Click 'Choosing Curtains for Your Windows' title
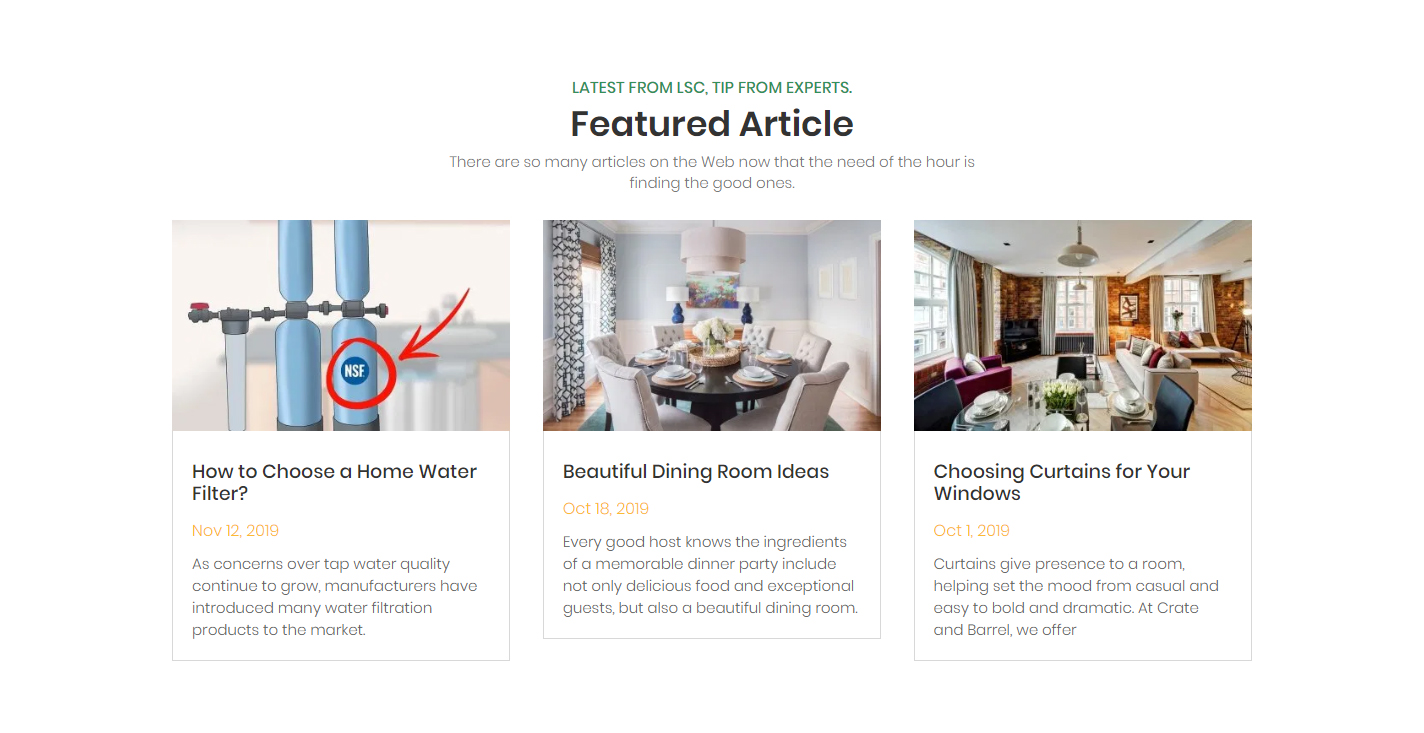The height and width of the screenshot is (733, 1424). click(x=1062, y=482)
